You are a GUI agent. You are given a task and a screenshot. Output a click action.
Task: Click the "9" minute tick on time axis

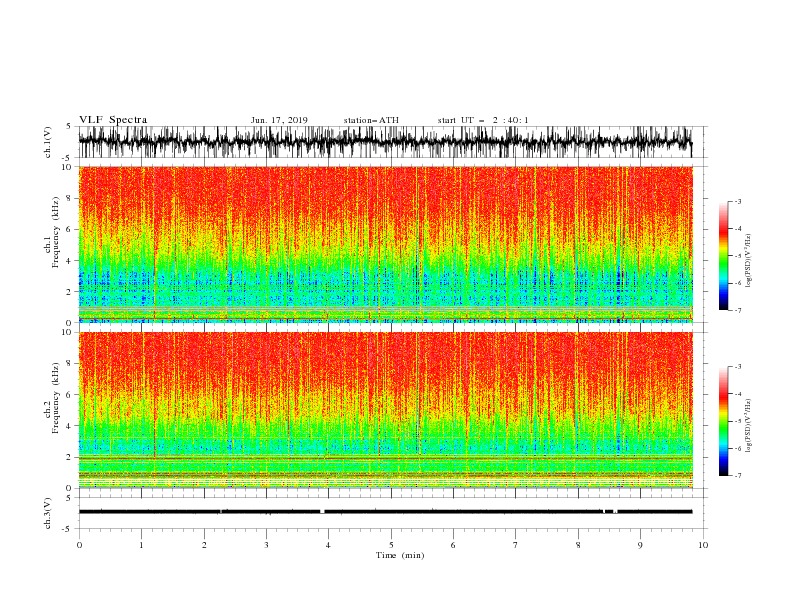(640, 545)
